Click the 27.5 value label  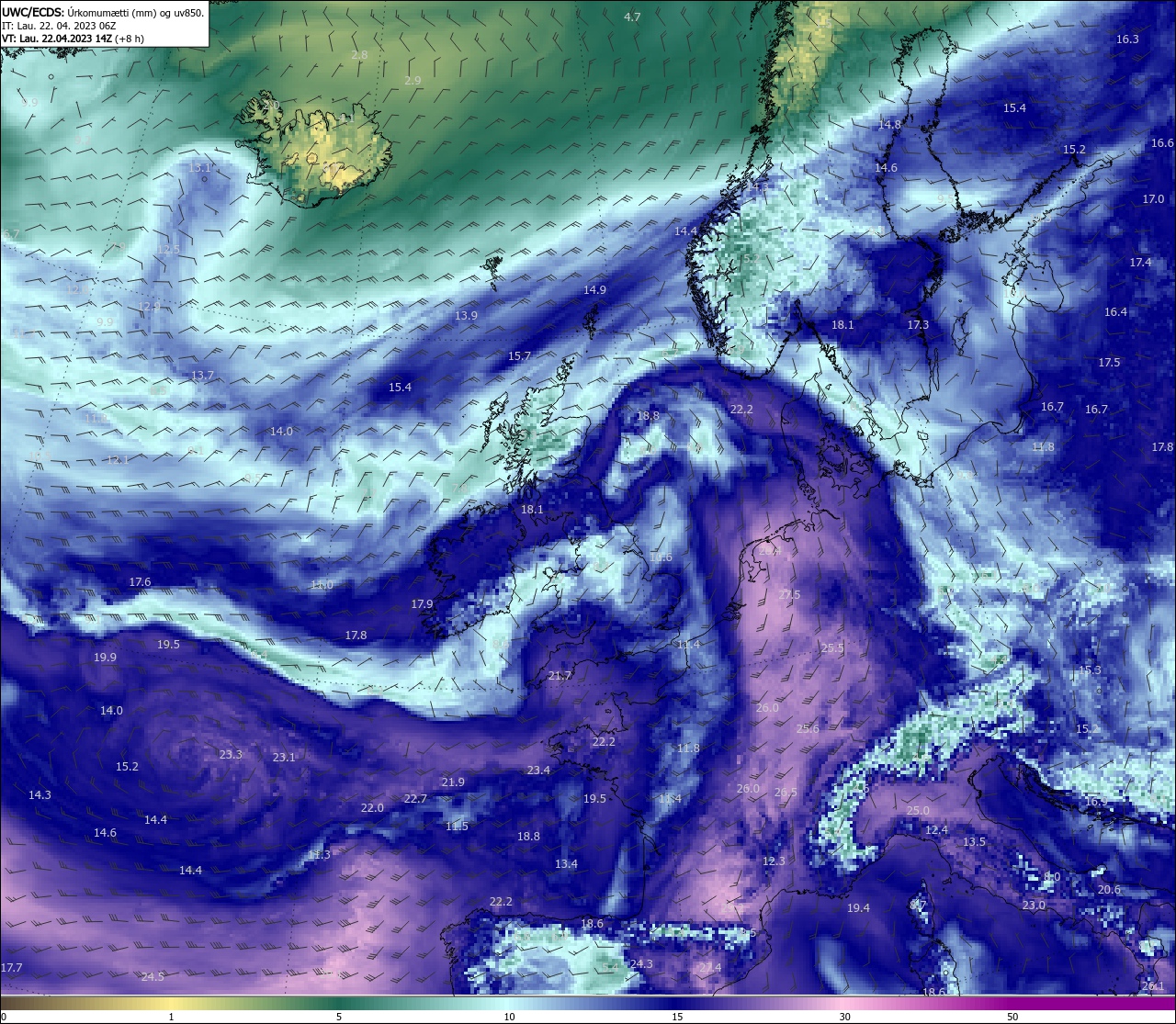coord(789,595)
